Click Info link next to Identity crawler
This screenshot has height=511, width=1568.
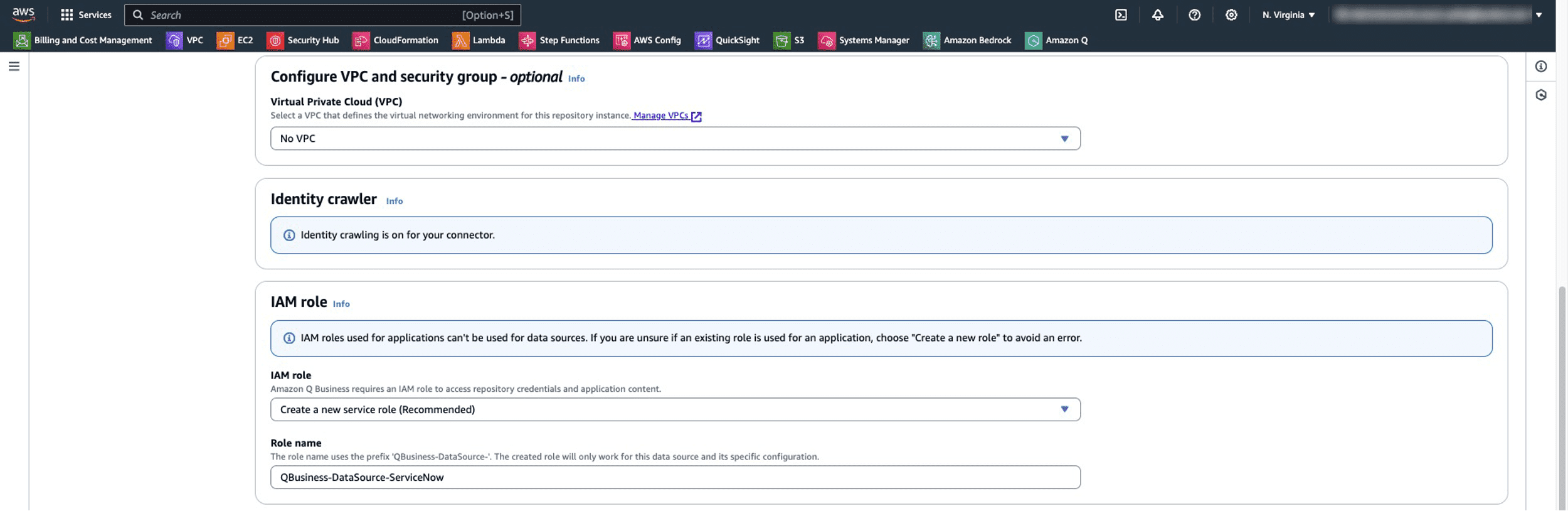(394, 202)
